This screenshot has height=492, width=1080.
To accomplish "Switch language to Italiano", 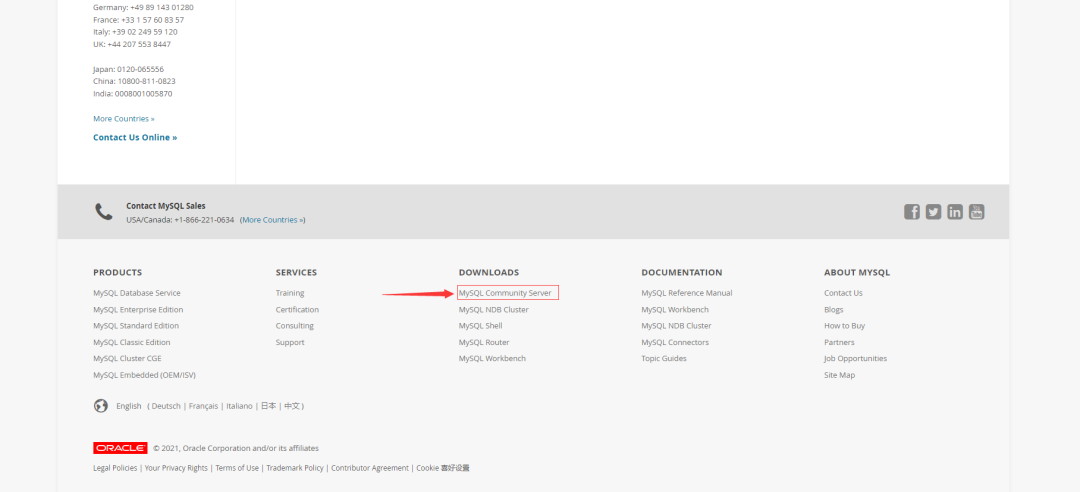I will click(239, 406).
